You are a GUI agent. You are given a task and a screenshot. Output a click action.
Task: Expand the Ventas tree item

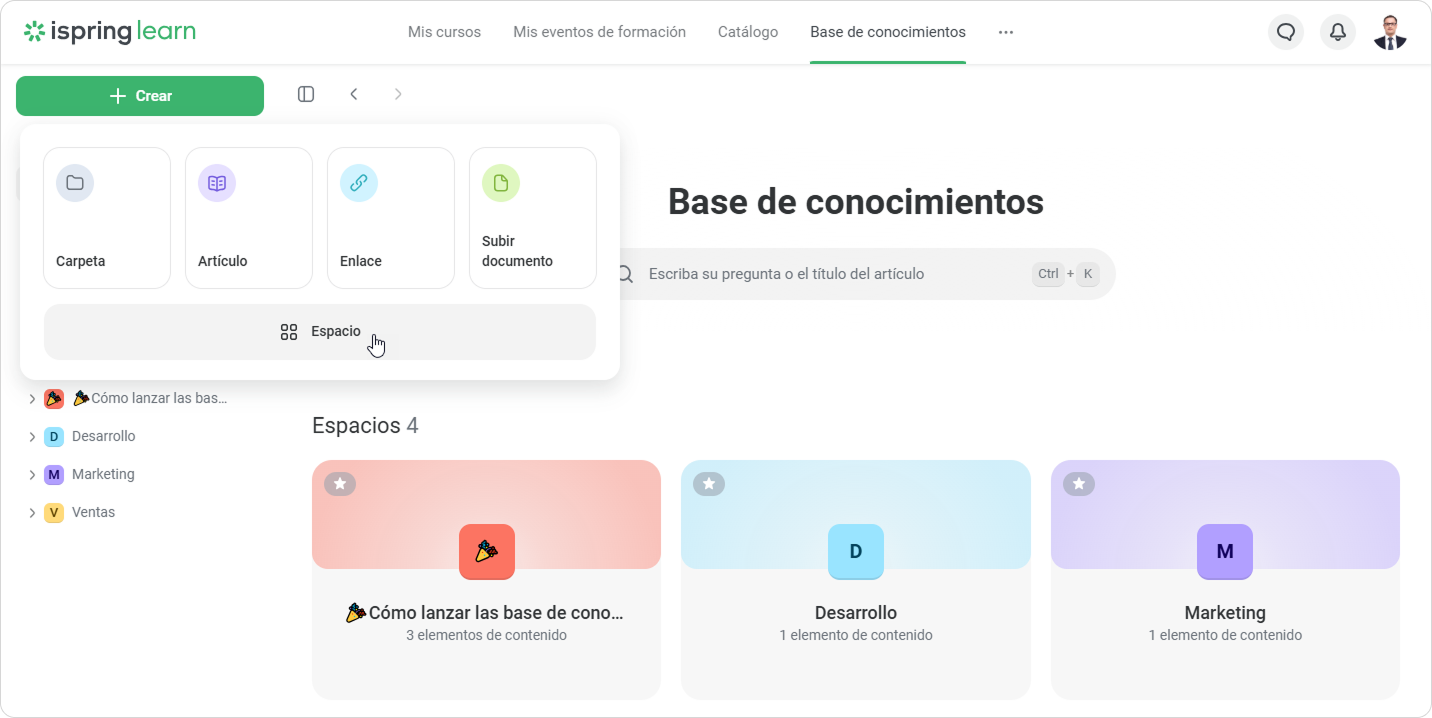tap(32, 513)
